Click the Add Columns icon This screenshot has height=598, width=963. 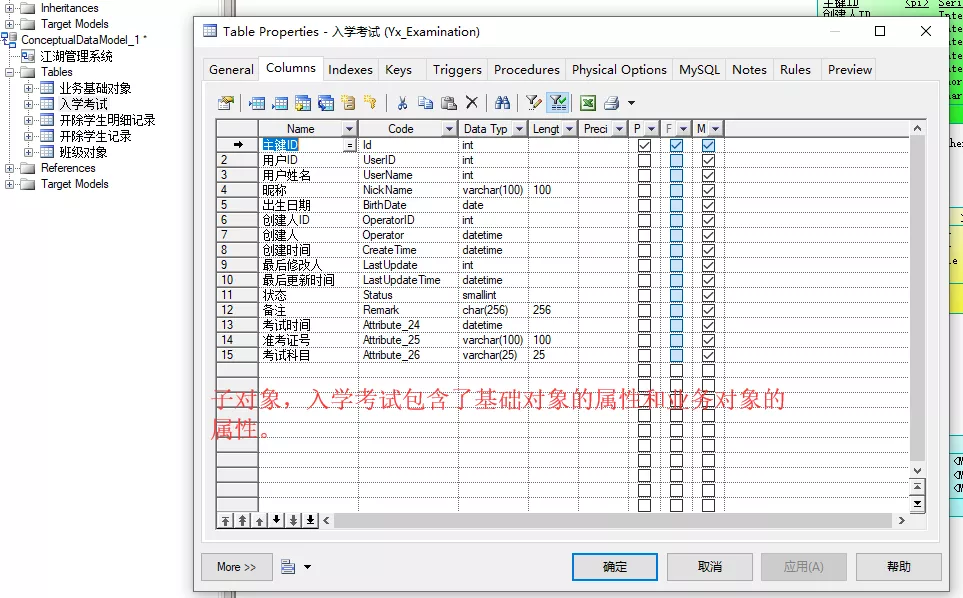click(302, 103)
